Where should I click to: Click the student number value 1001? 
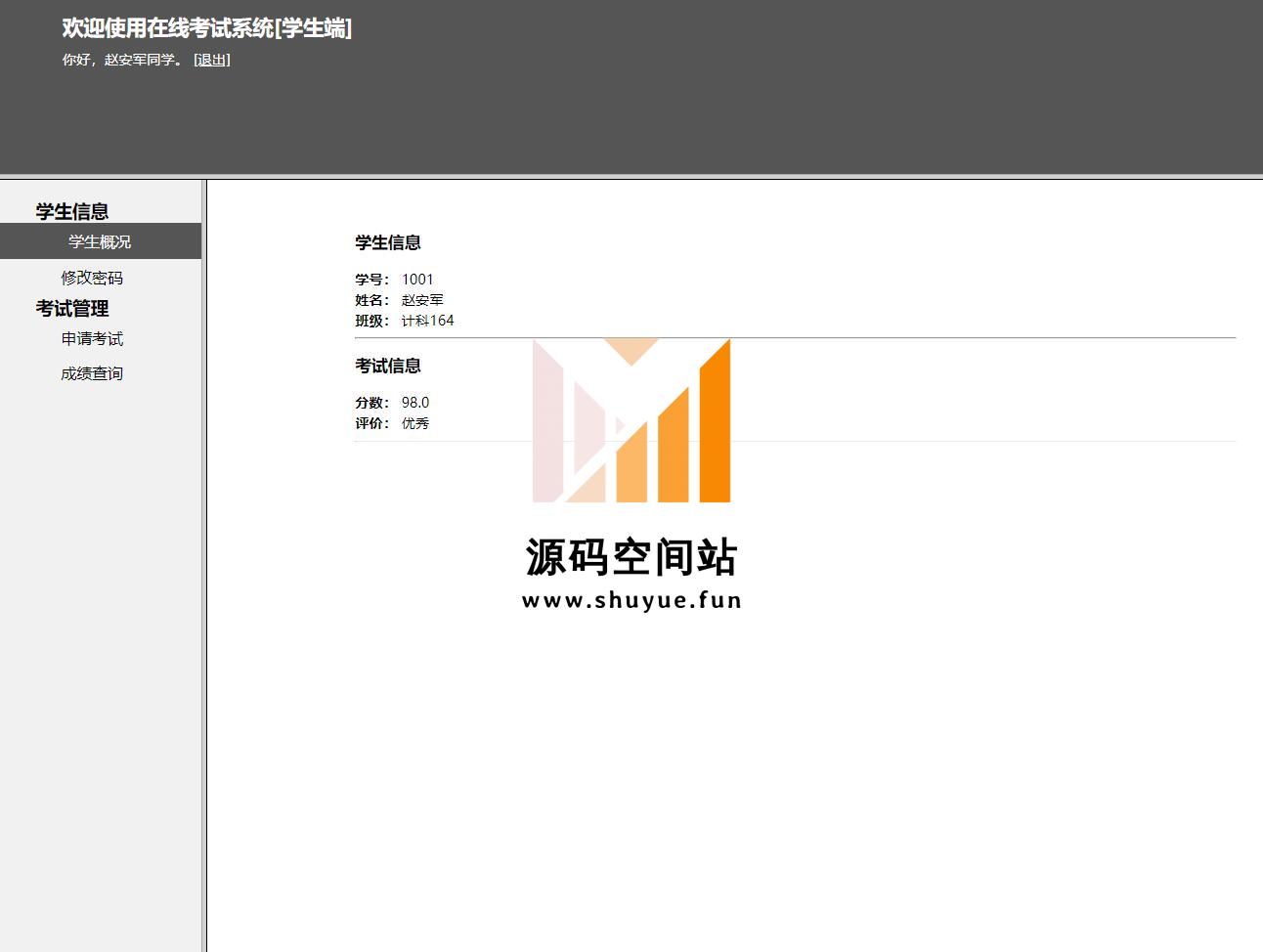[417, 280]
